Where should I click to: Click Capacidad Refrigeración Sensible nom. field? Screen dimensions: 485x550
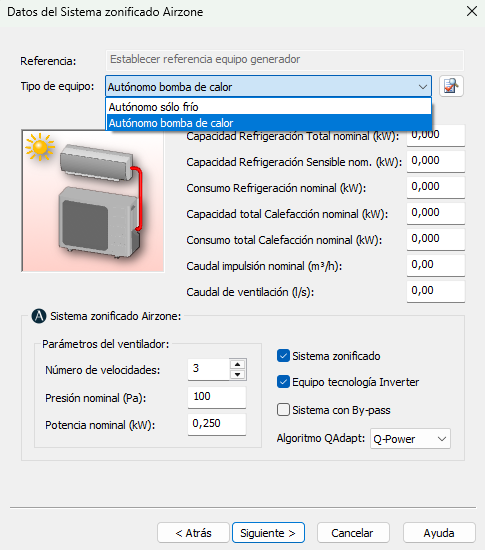point(436,161)
